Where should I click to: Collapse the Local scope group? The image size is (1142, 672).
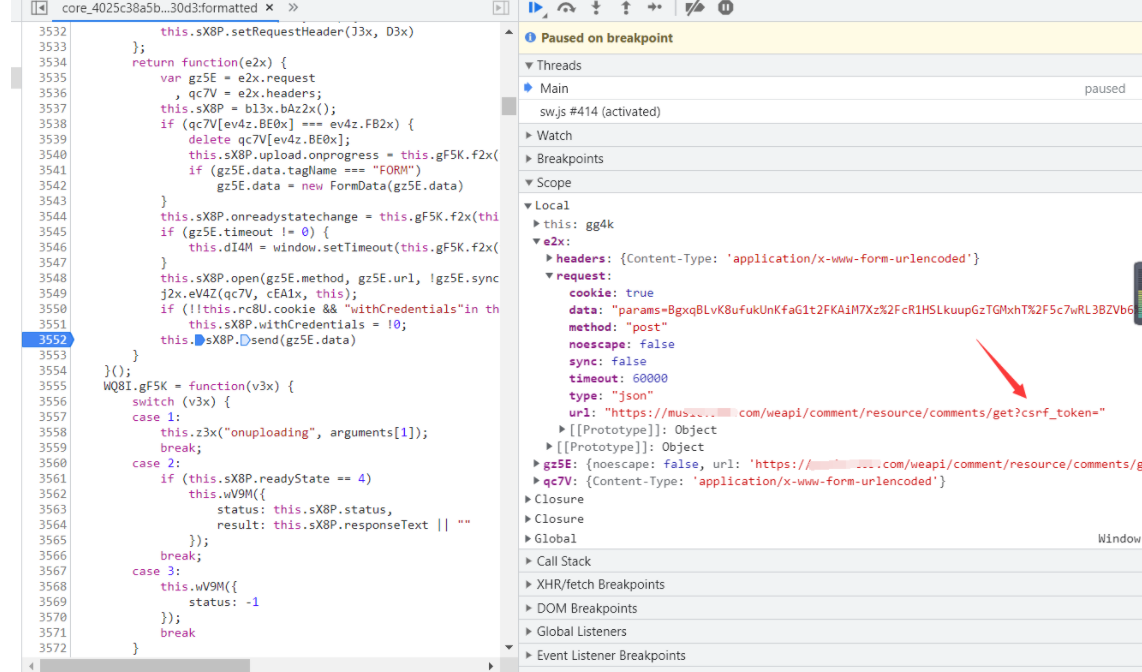[528, 206]
